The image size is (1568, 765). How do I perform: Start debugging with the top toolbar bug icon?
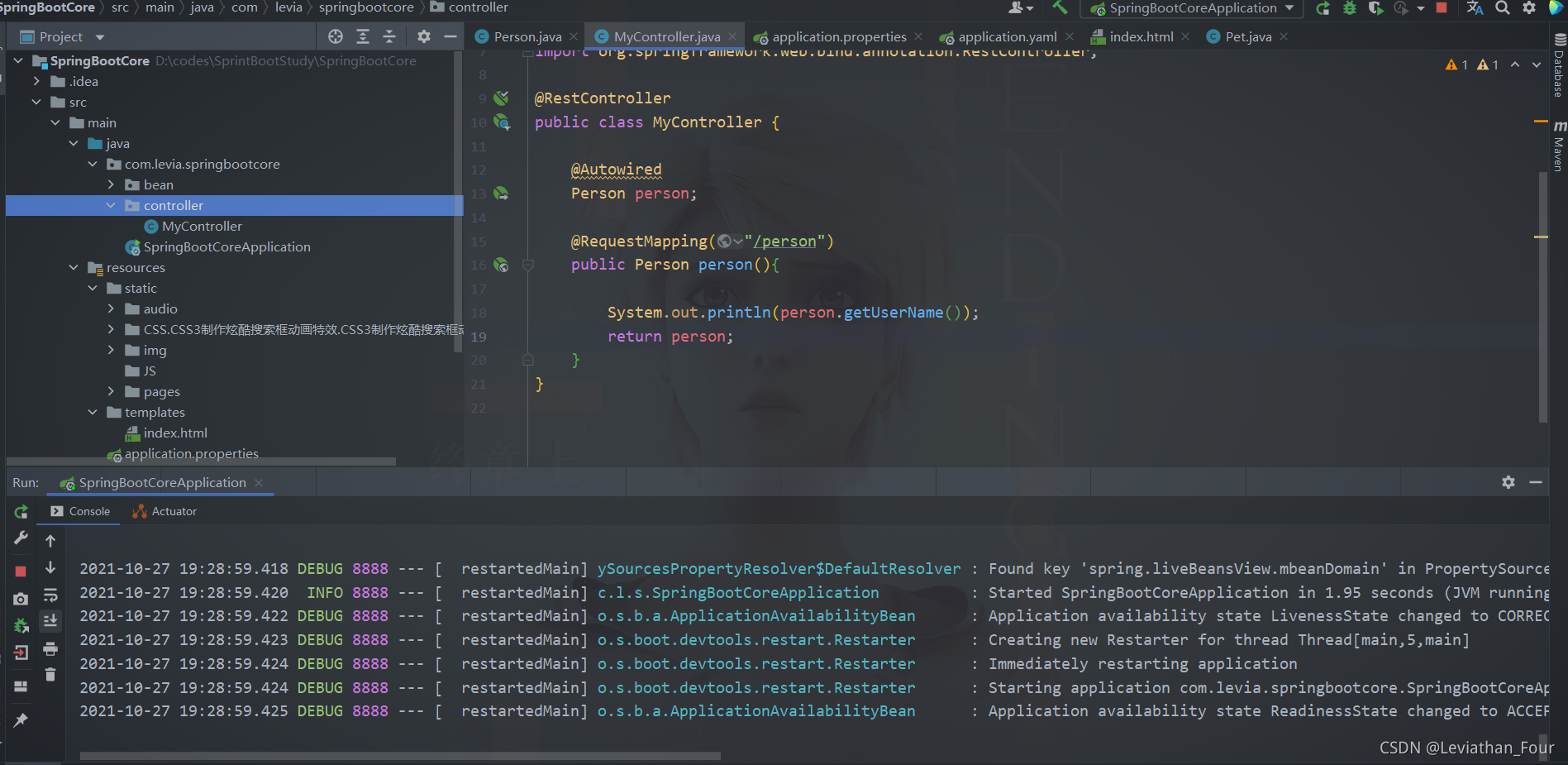(x=1350, y=8)
